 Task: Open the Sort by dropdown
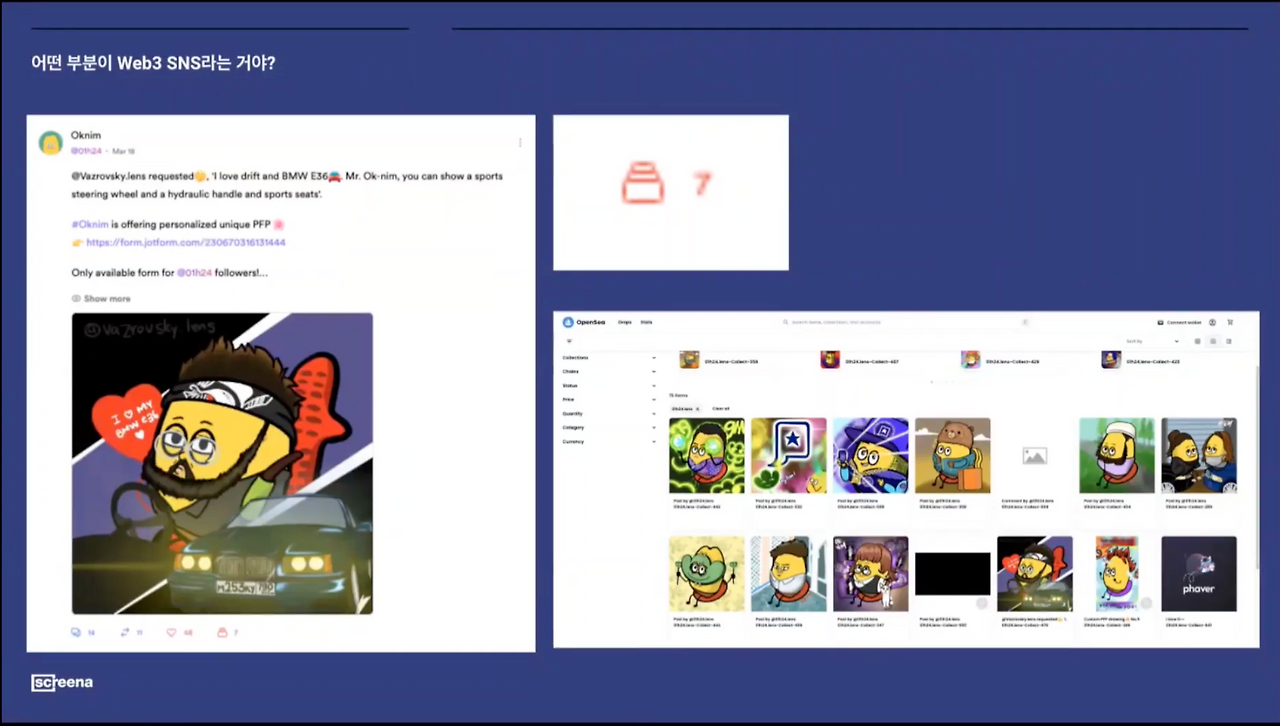pos(1152,341)
